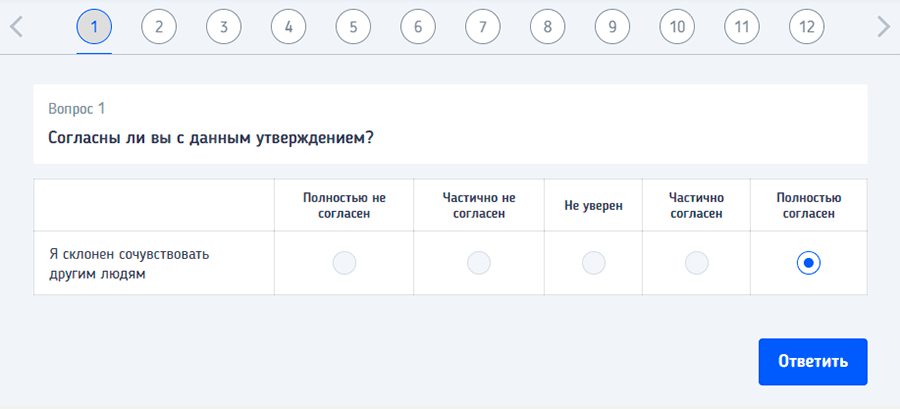Image resolution: width=900 pixels, height=409 pixels.
Task: Go to question 1 circle
Action: (94, 27)
